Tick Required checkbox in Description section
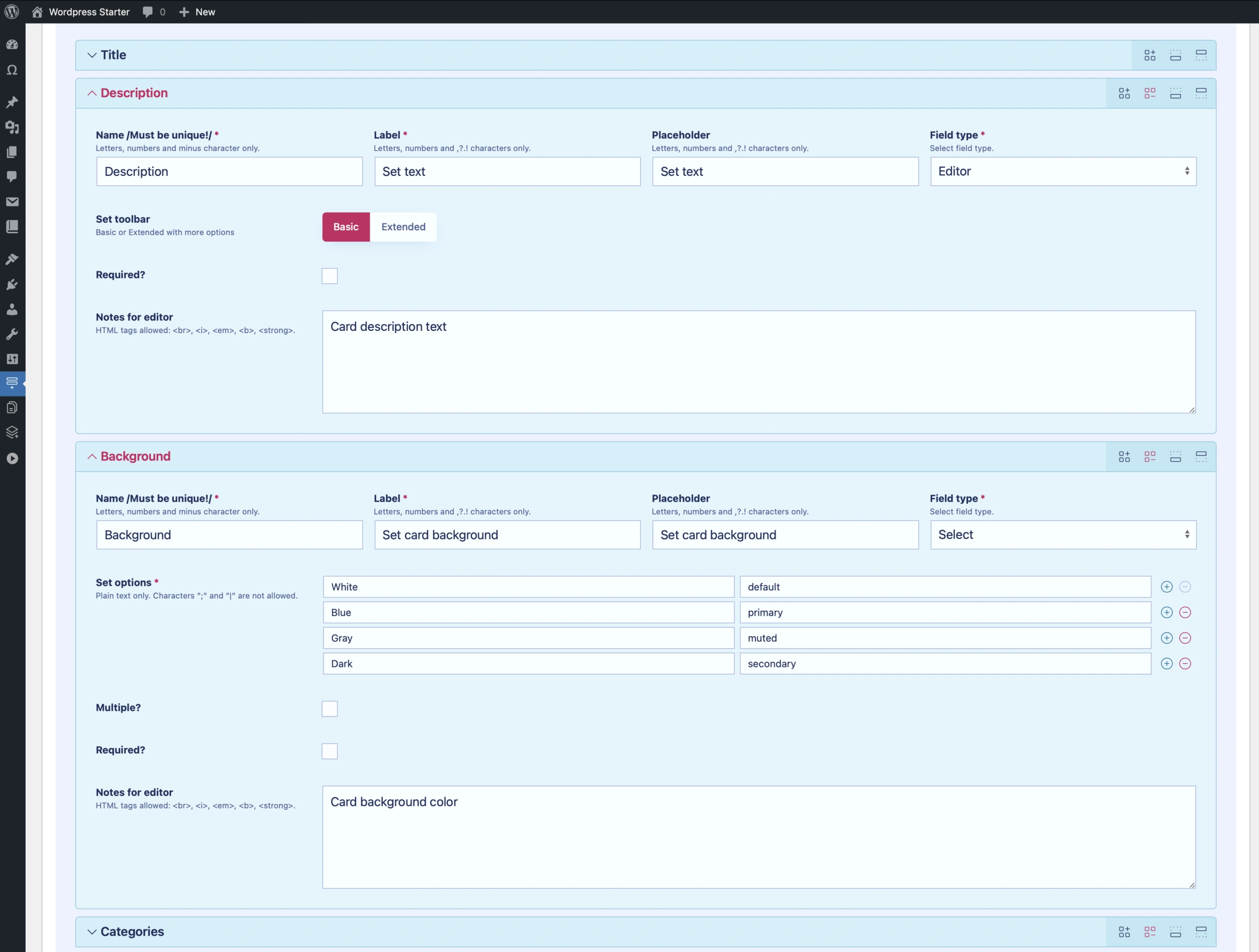The image size is (1259, 952). pos(329,276)
